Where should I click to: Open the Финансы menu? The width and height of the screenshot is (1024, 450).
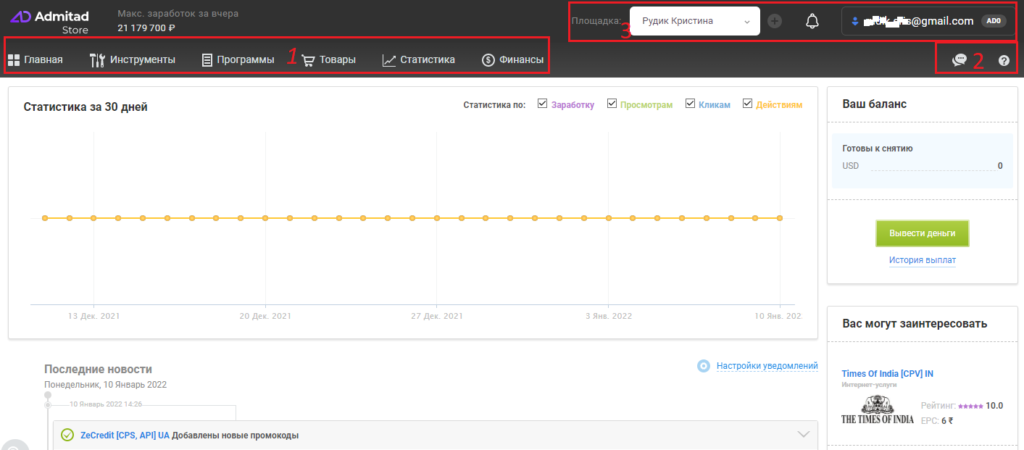(x=513, y=60)
